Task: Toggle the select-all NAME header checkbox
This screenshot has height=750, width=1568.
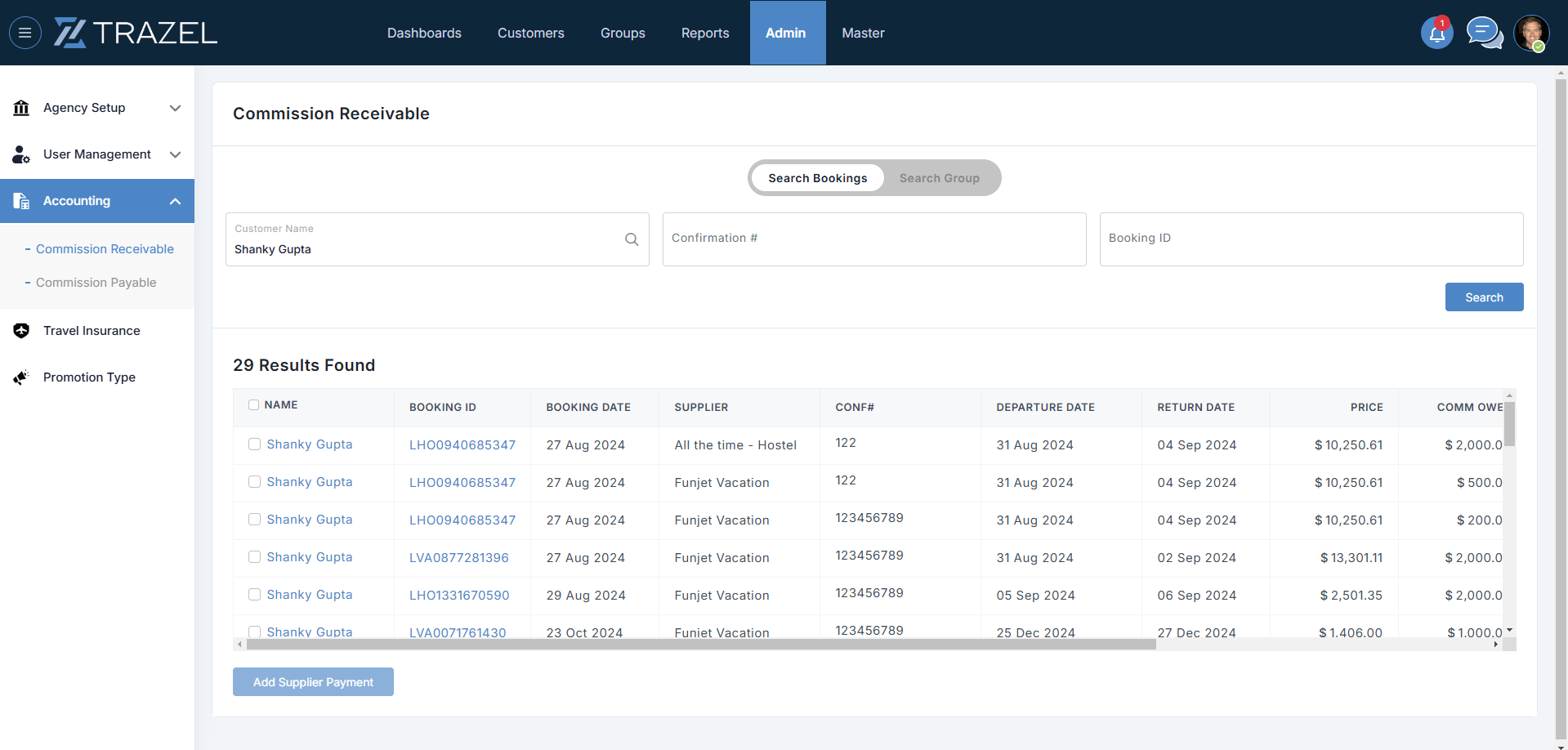Action: pos(253,405)
